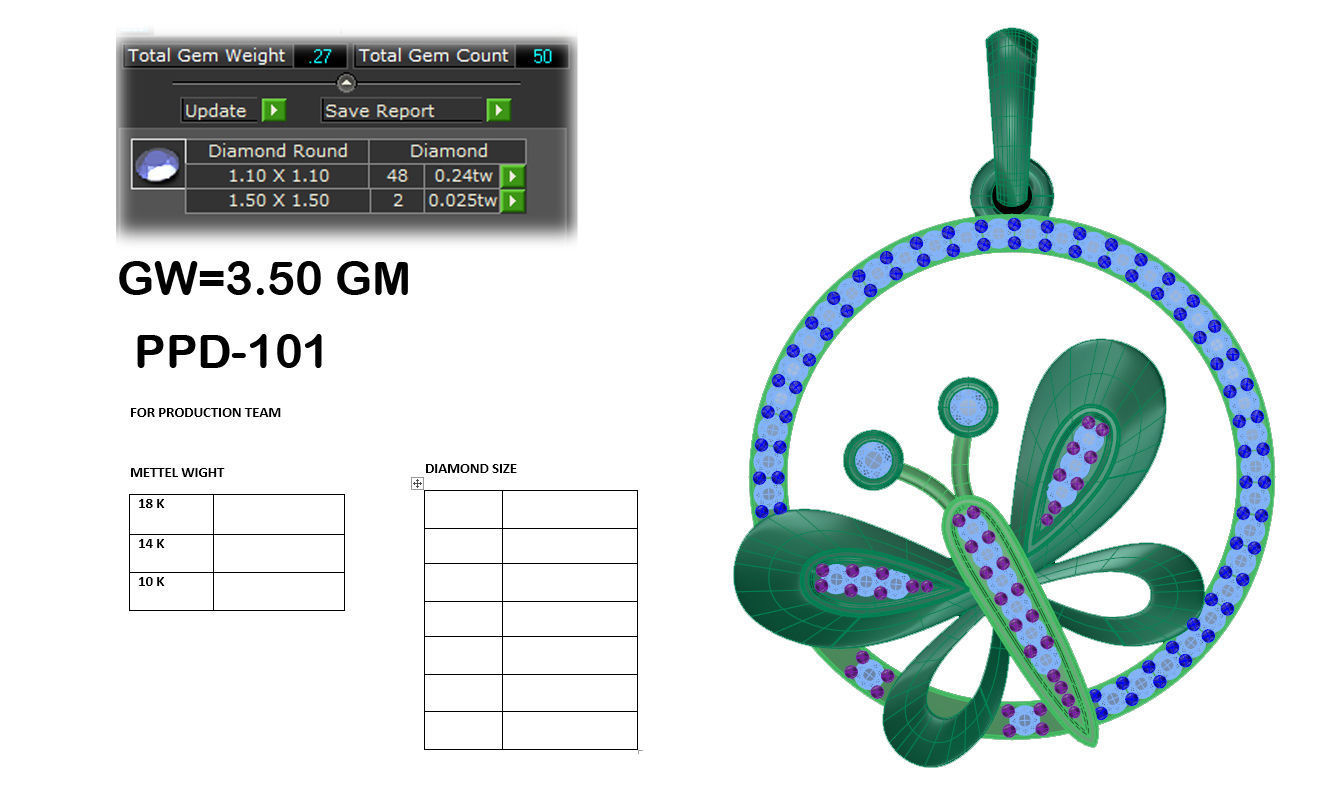Image resolution: width=1325 pixels, height=793 pixels.
Task: Click the green arrow next to Update
Action: (274, 110)
